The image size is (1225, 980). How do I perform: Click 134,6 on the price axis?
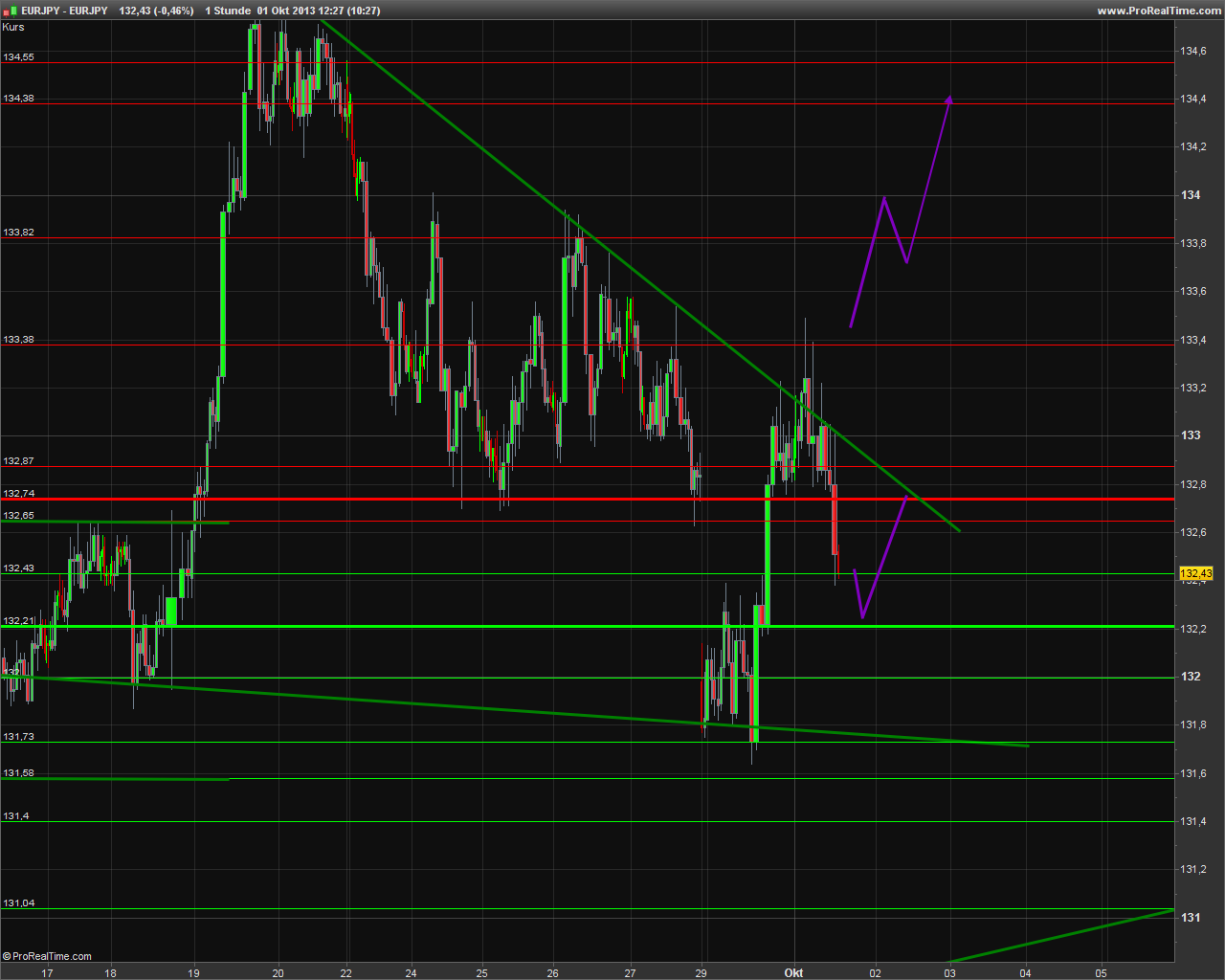(1193, 51)
